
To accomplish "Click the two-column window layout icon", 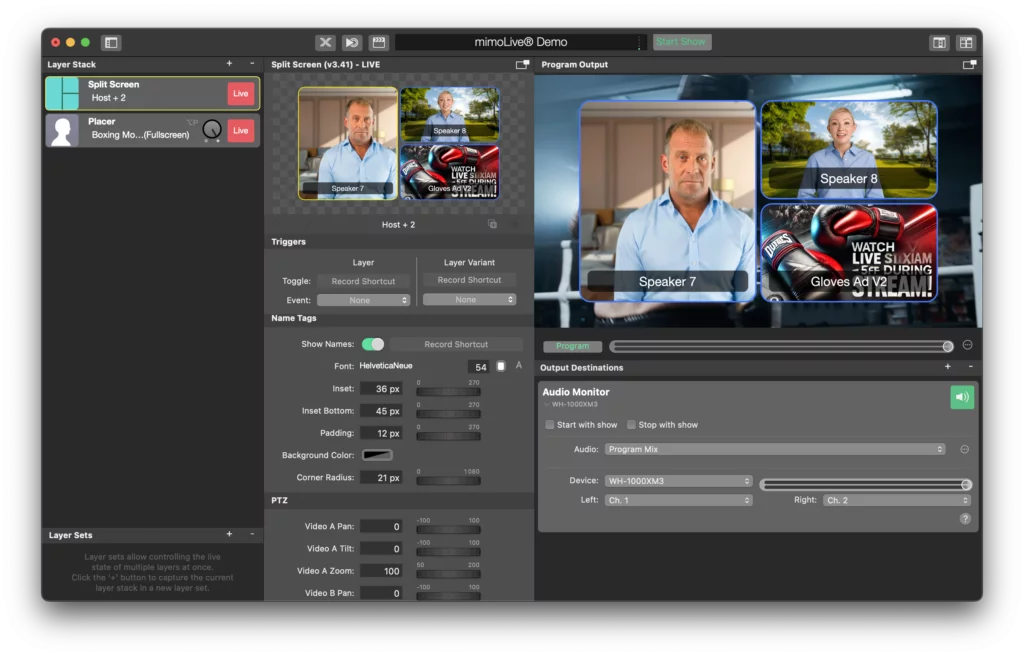I will pyautogui.click(x=939, y=42).
